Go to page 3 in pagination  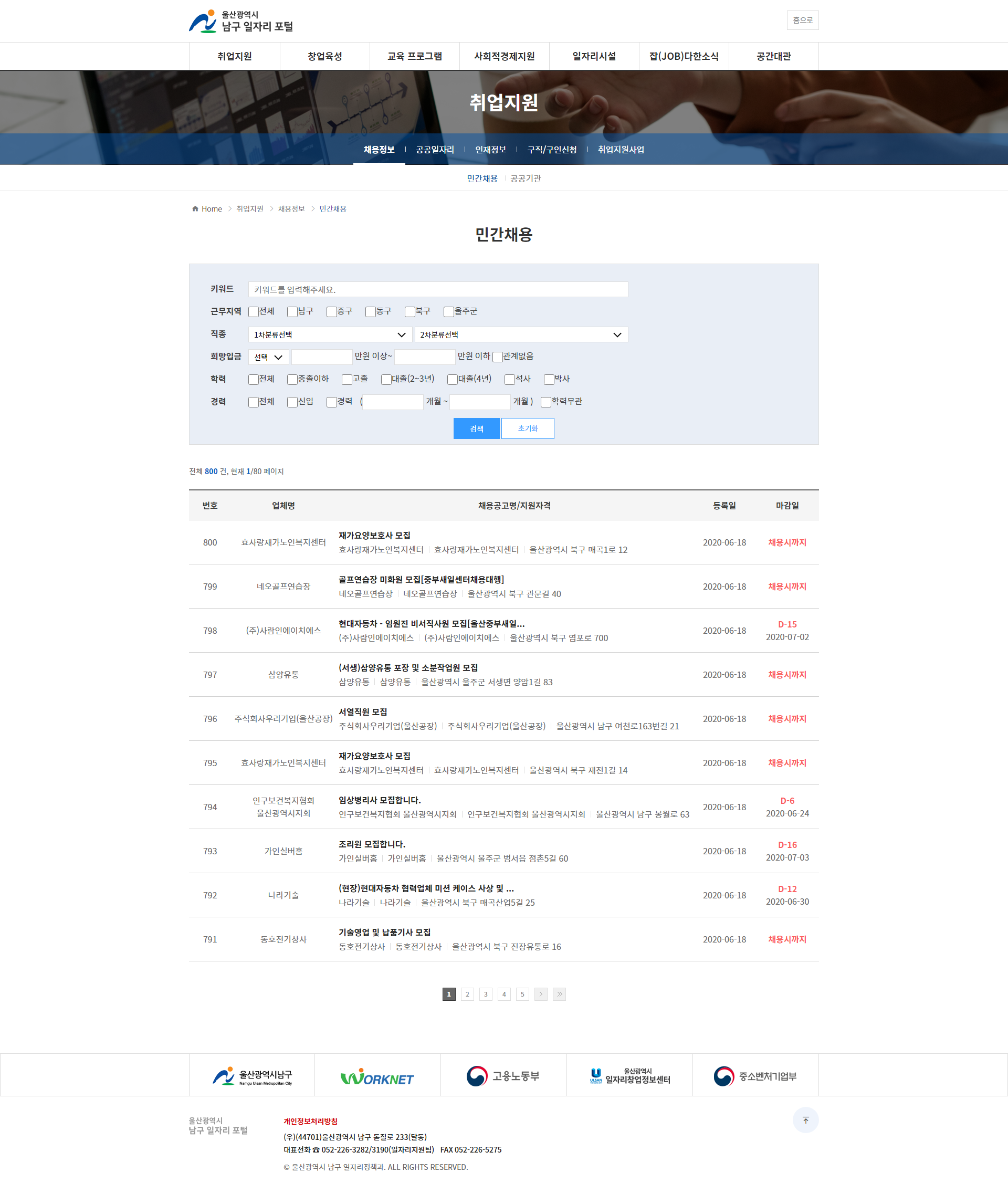click(x=486, y=994)
